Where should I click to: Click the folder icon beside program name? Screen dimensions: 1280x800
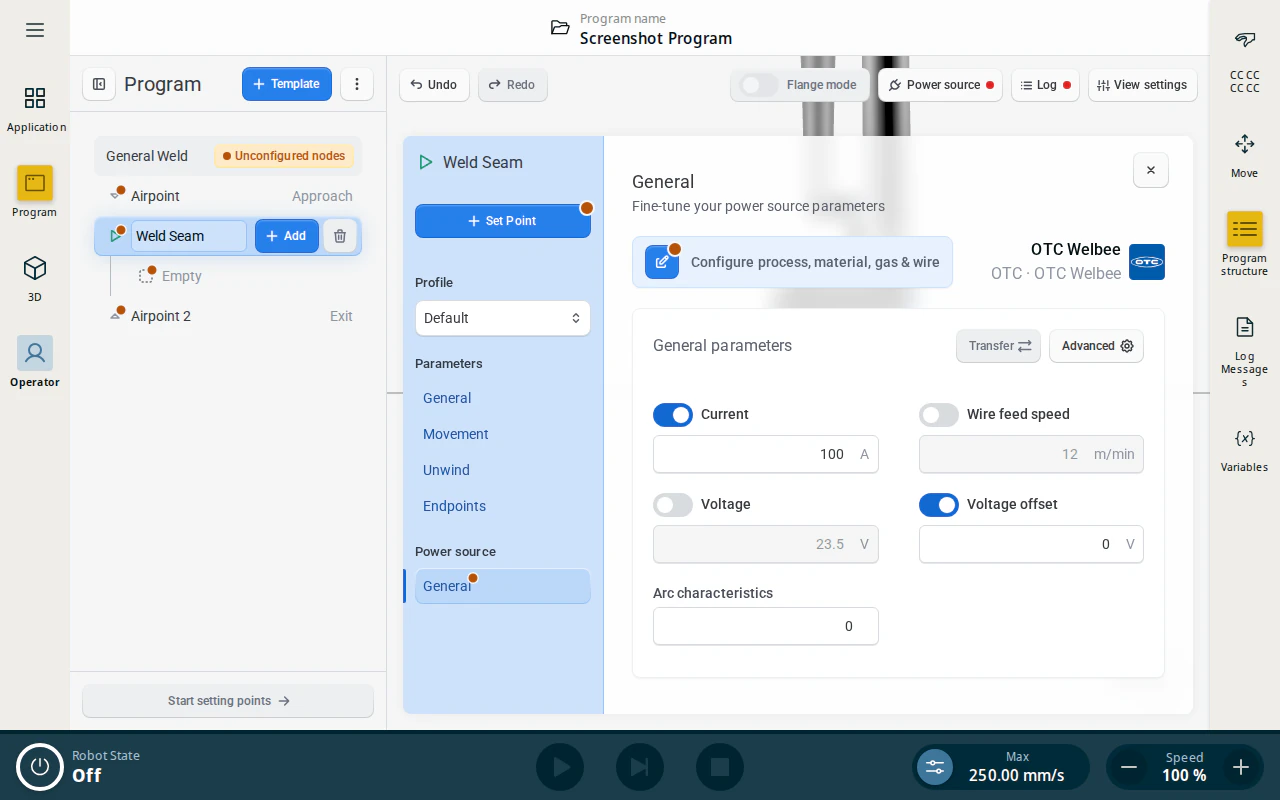point(560,28)
